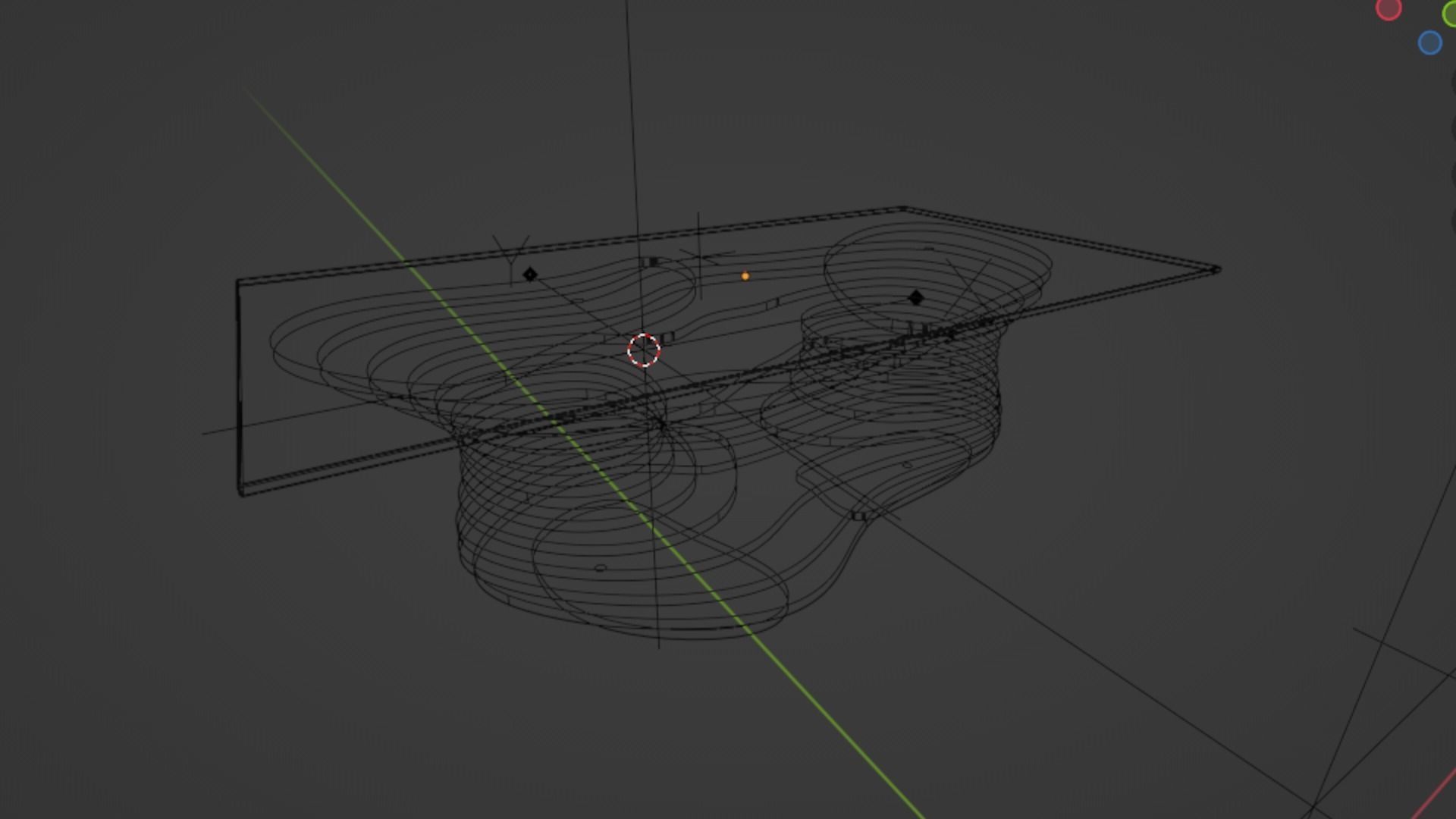Click small rectangle just right of 3D cursor
Image resolution: width=1456 pixels, height=819 pixels.
tap(667, 337)
